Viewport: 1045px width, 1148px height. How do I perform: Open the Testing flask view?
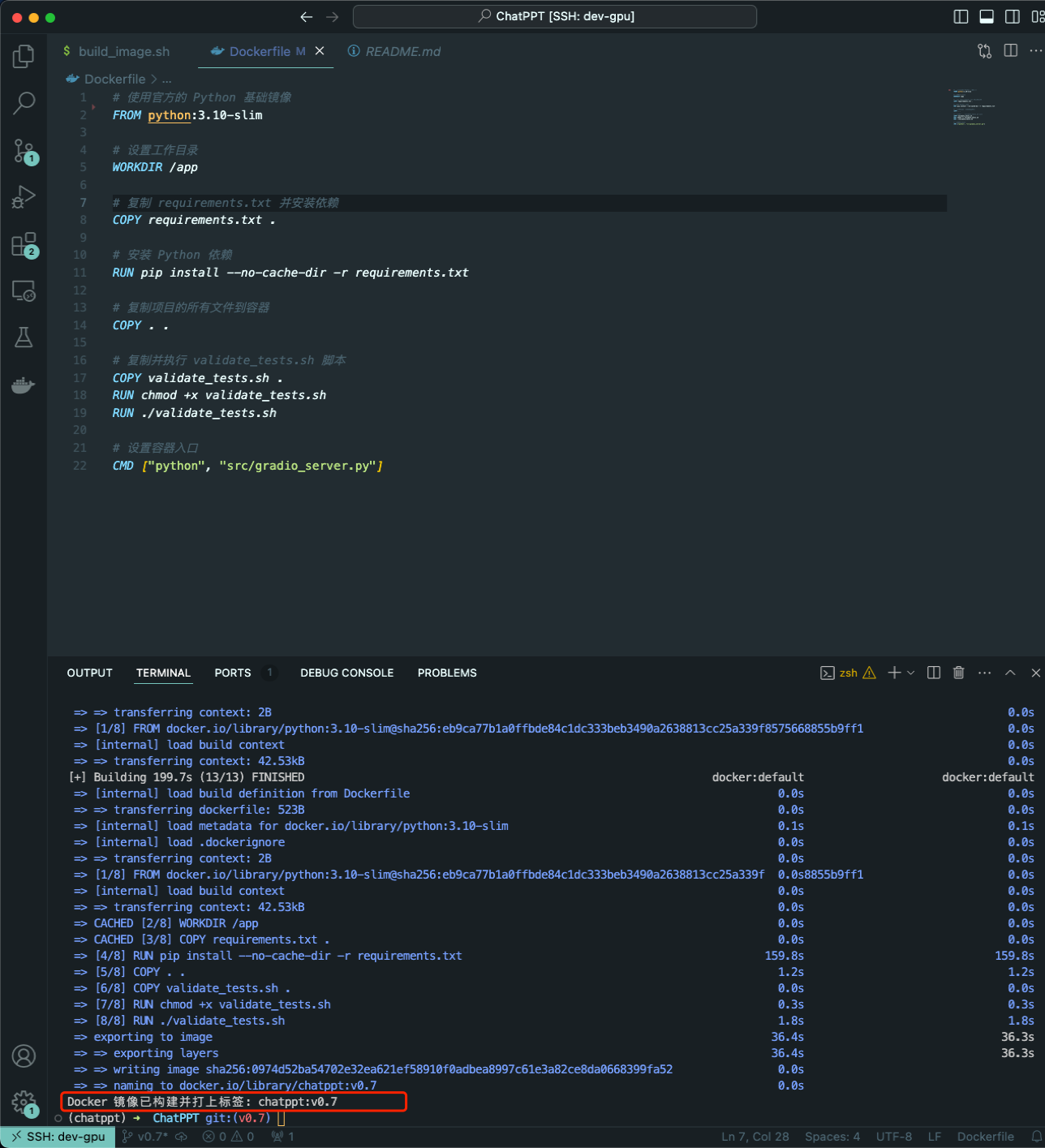(24, 338)
